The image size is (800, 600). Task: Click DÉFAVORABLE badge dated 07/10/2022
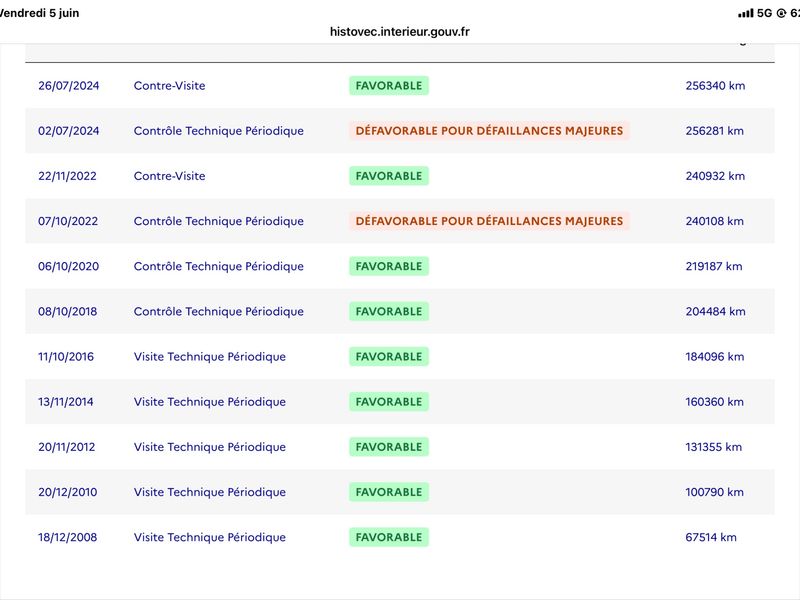(x=489, y=221)
